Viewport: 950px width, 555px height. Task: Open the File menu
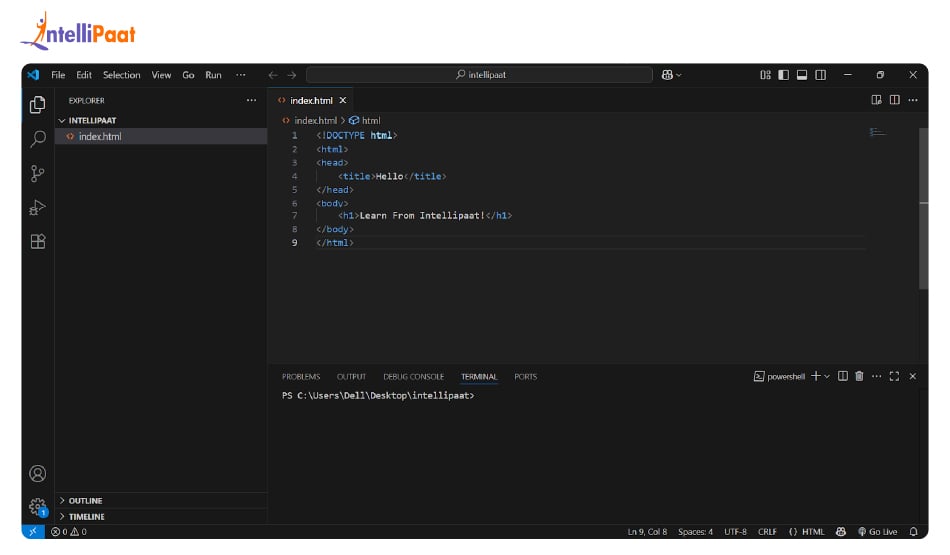(58, 75)
